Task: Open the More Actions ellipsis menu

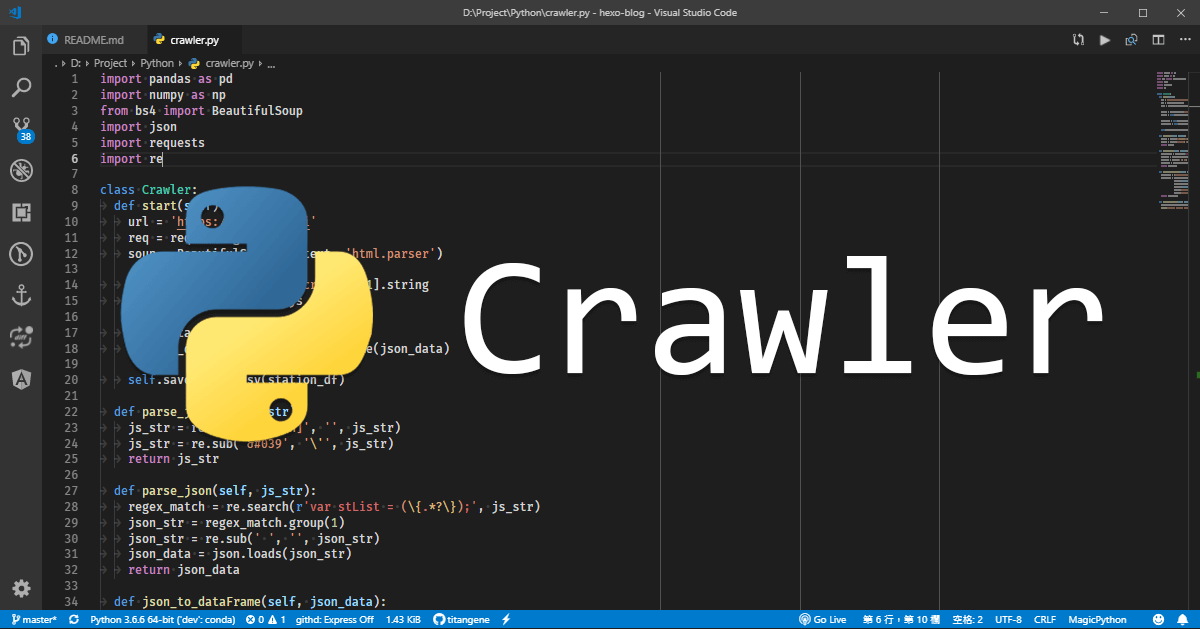Action: (1184, 40)
